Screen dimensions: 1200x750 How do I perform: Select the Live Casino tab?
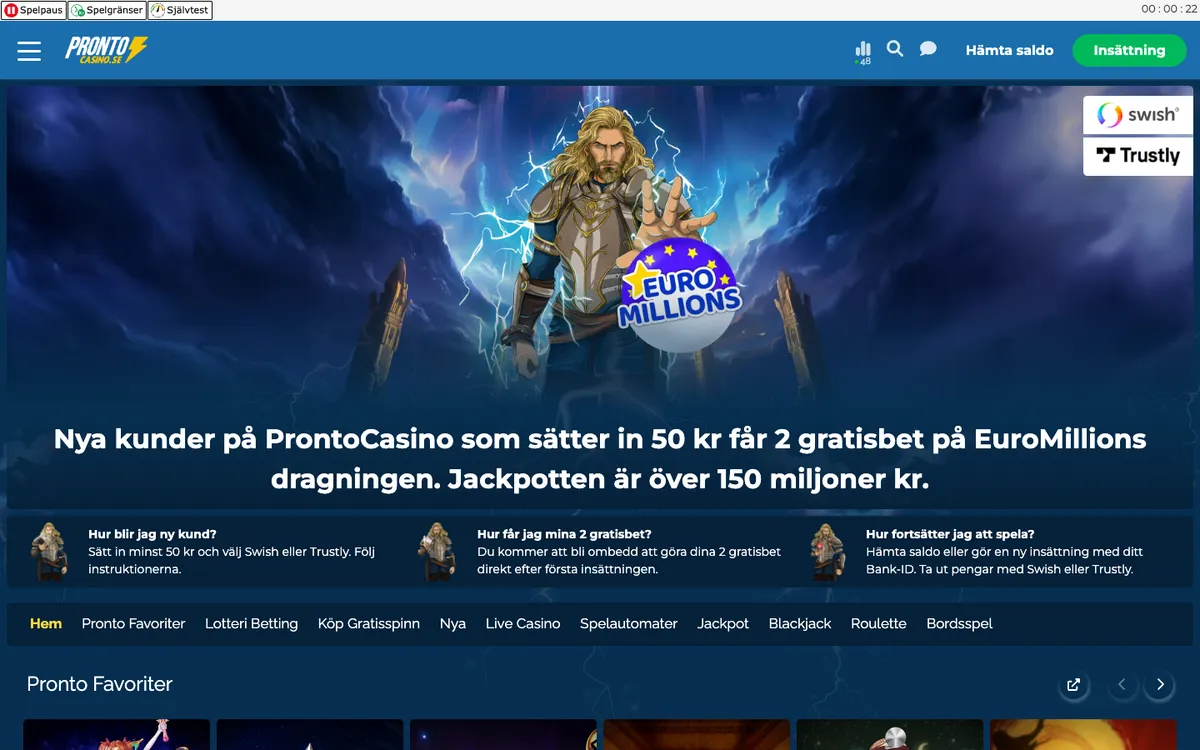click(x=523, y=623)
